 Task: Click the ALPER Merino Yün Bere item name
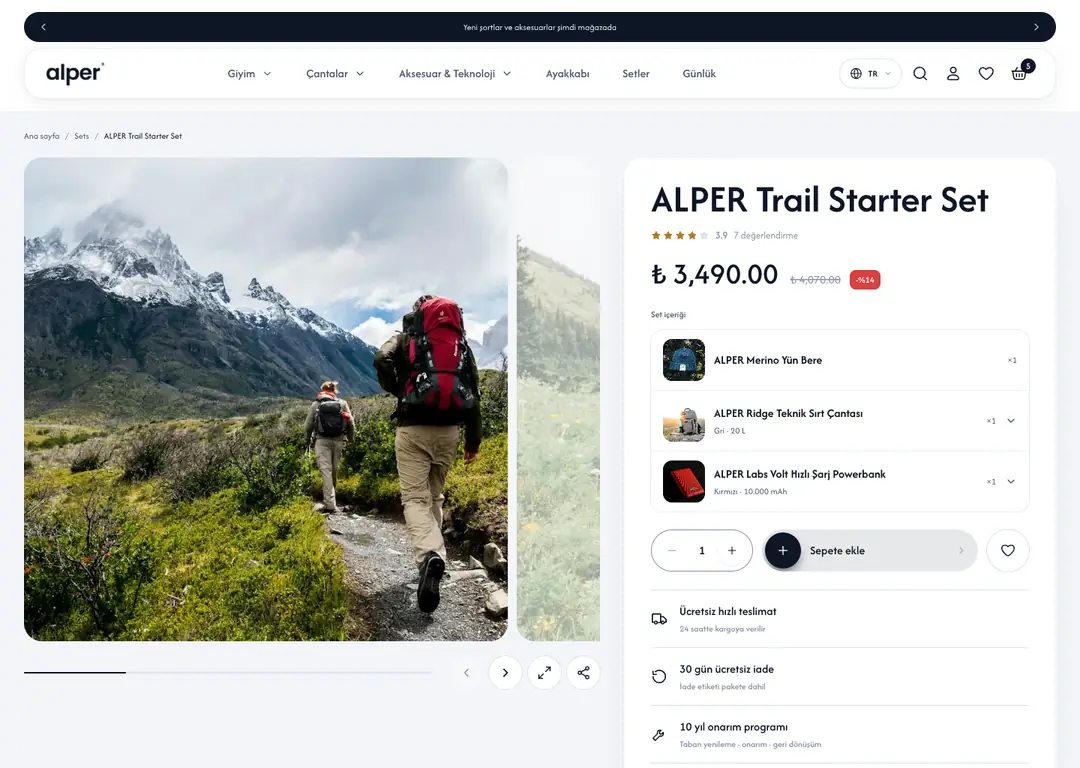tap(768, 360)
